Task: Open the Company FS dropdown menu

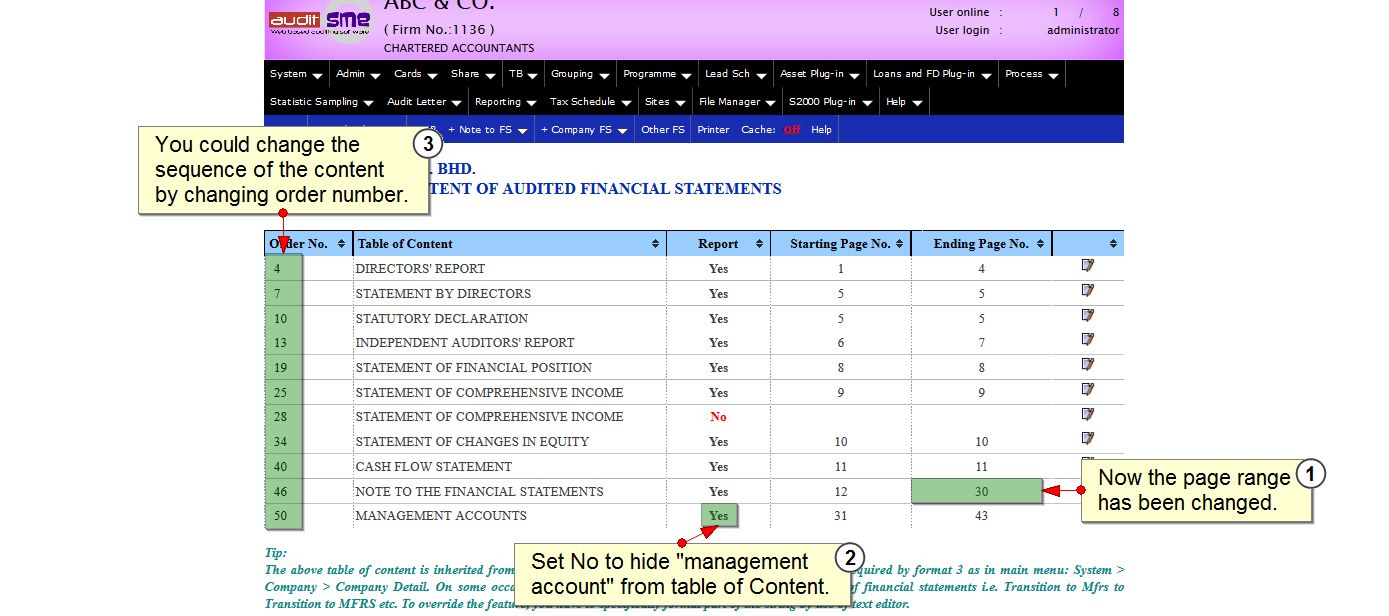Action: (583, 130)
